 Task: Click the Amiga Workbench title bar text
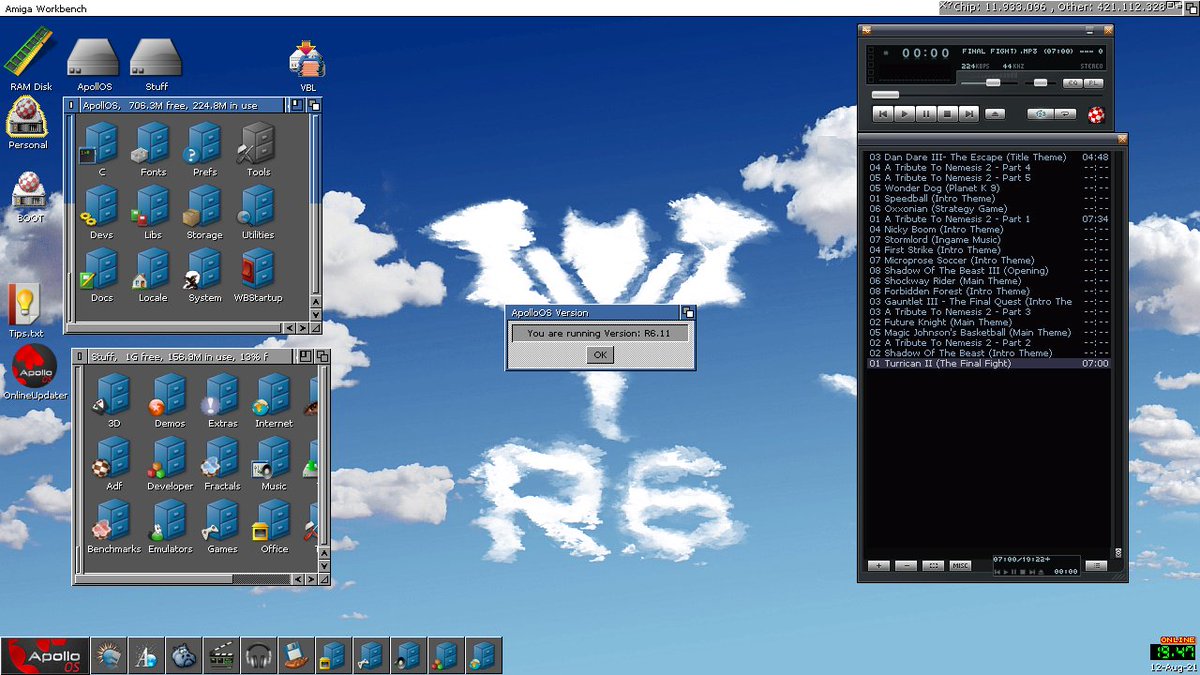[46, 8]
